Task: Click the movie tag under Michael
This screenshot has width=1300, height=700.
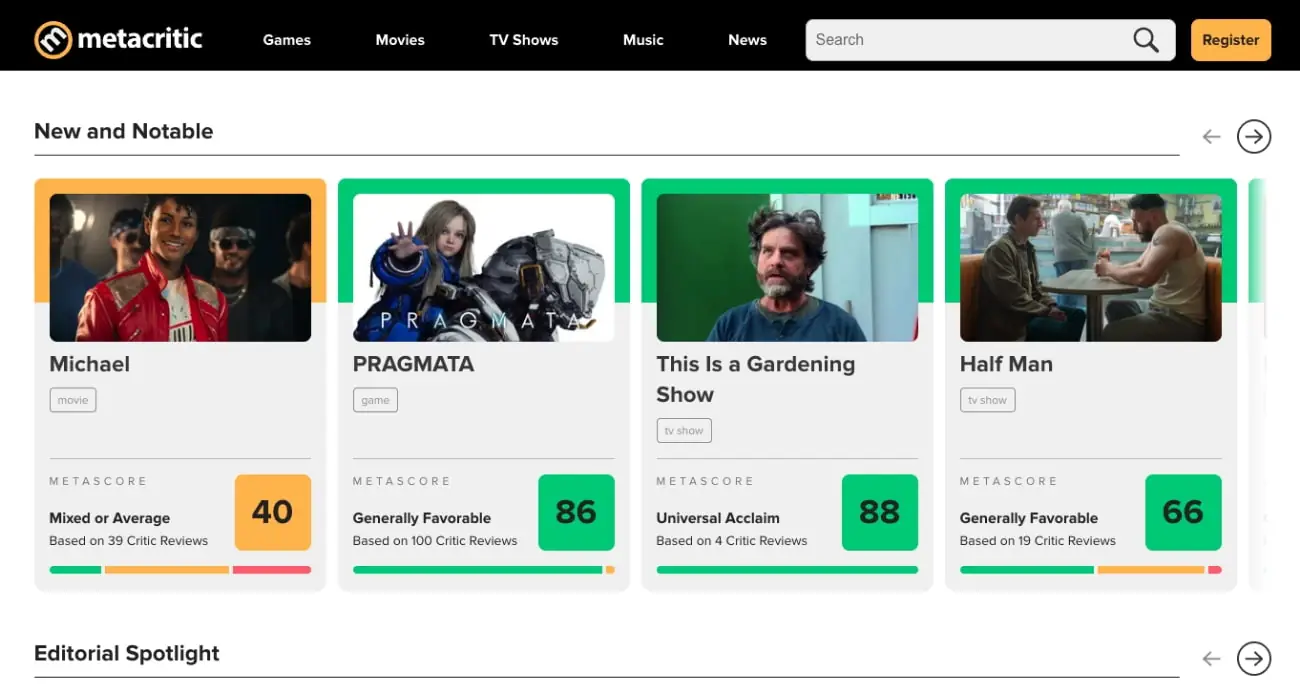Action: tap(72, 399)
